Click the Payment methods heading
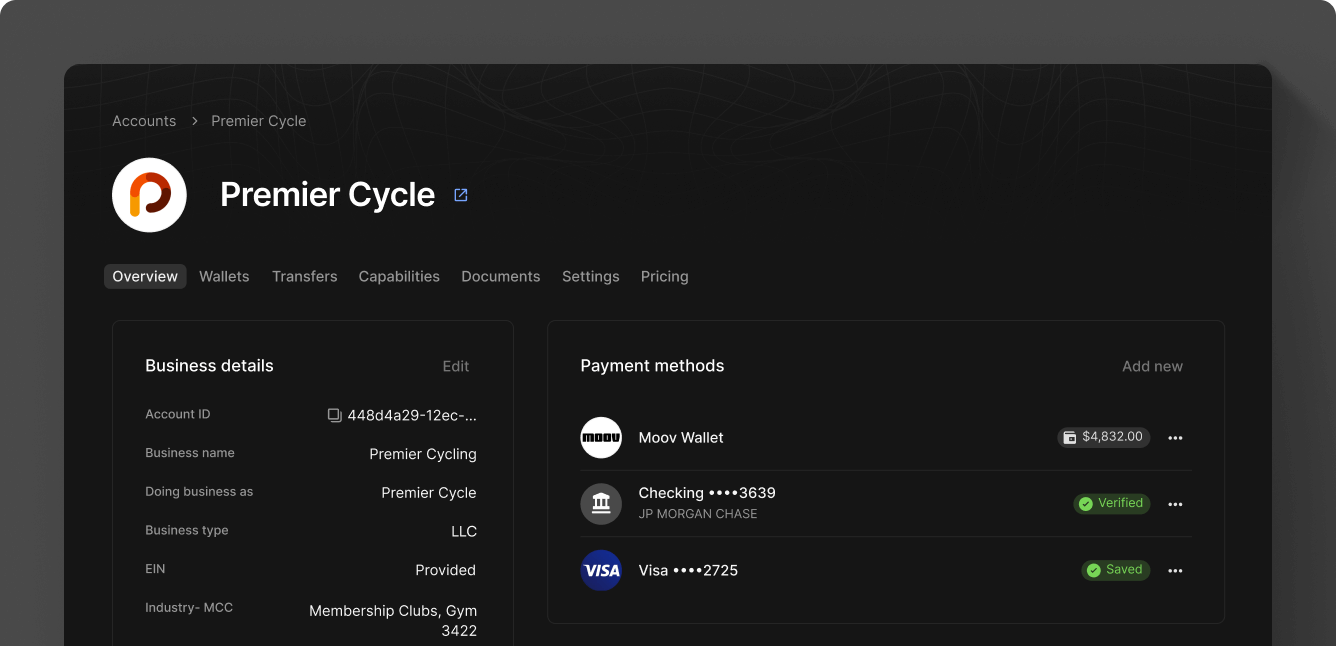 click(652, 366)
